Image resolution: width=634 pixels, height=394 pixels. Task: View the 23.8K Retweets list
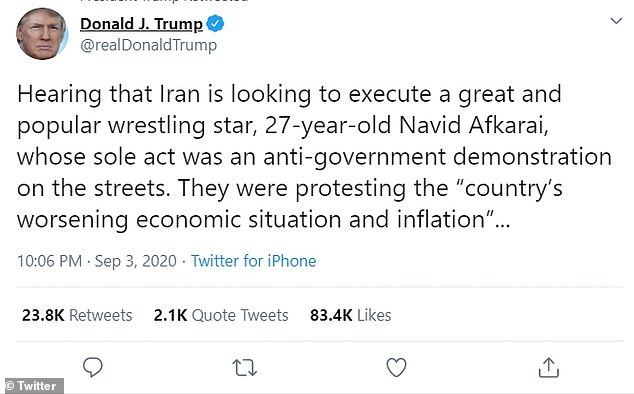point(77,315)
